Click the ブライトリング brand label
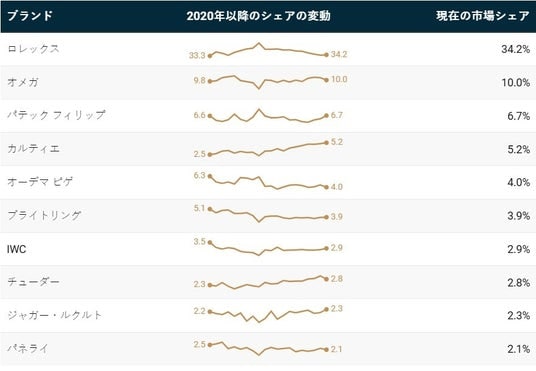Screen dimensions: 536x371 pos(44,215)
